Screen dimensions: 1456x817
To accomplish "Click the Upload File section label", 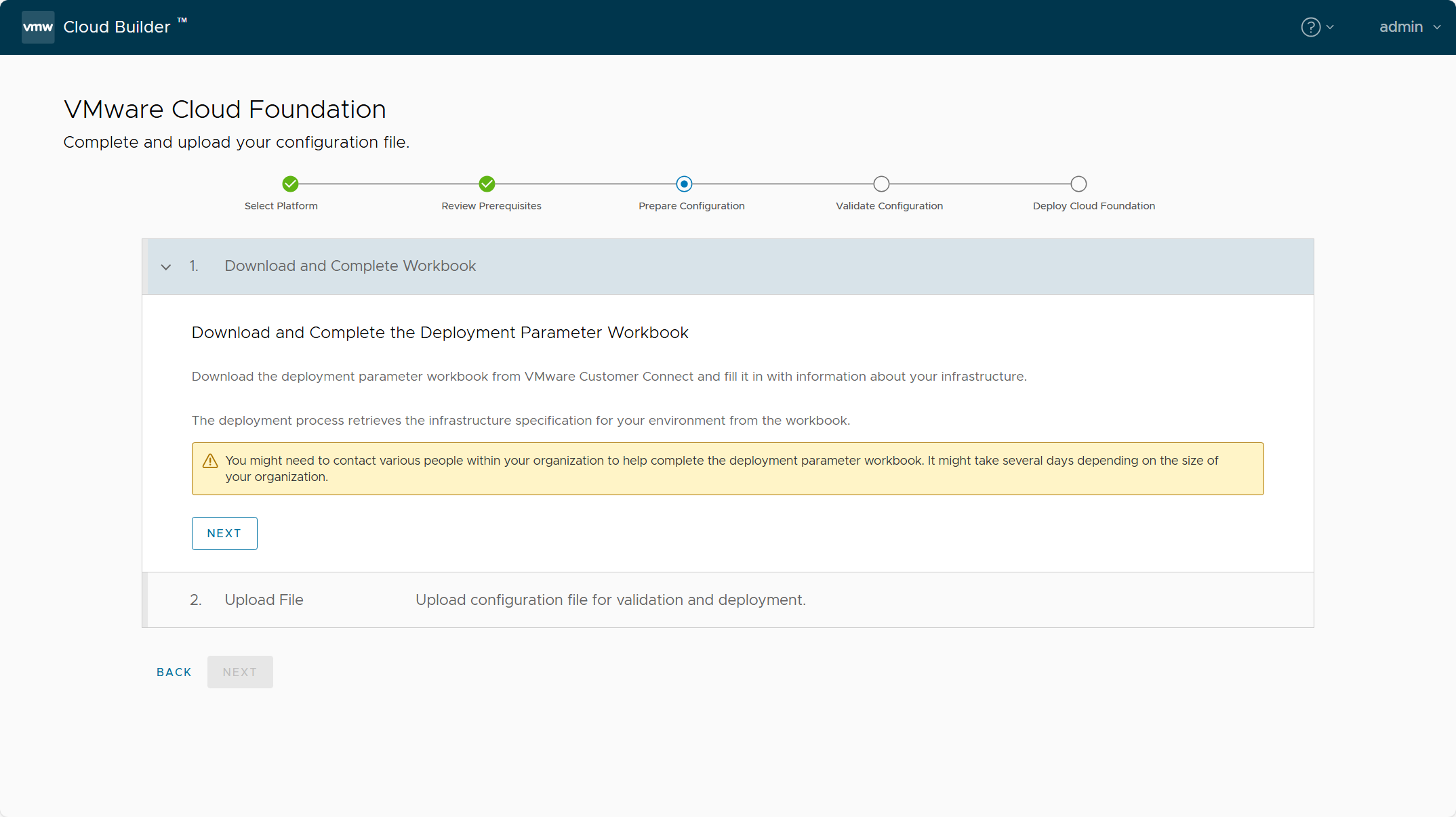I will tap(262, 599).
